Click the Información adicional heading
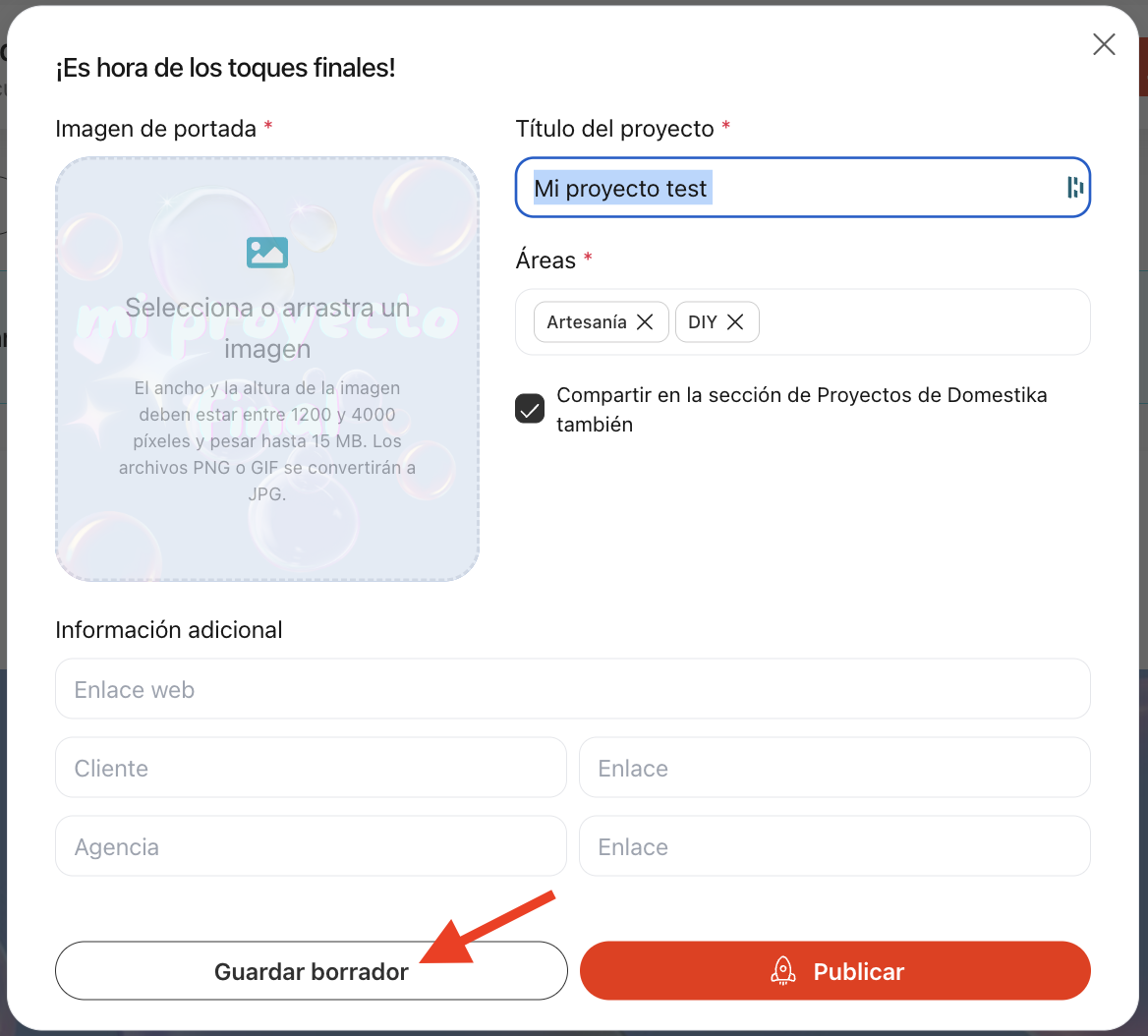 (168, 630)
